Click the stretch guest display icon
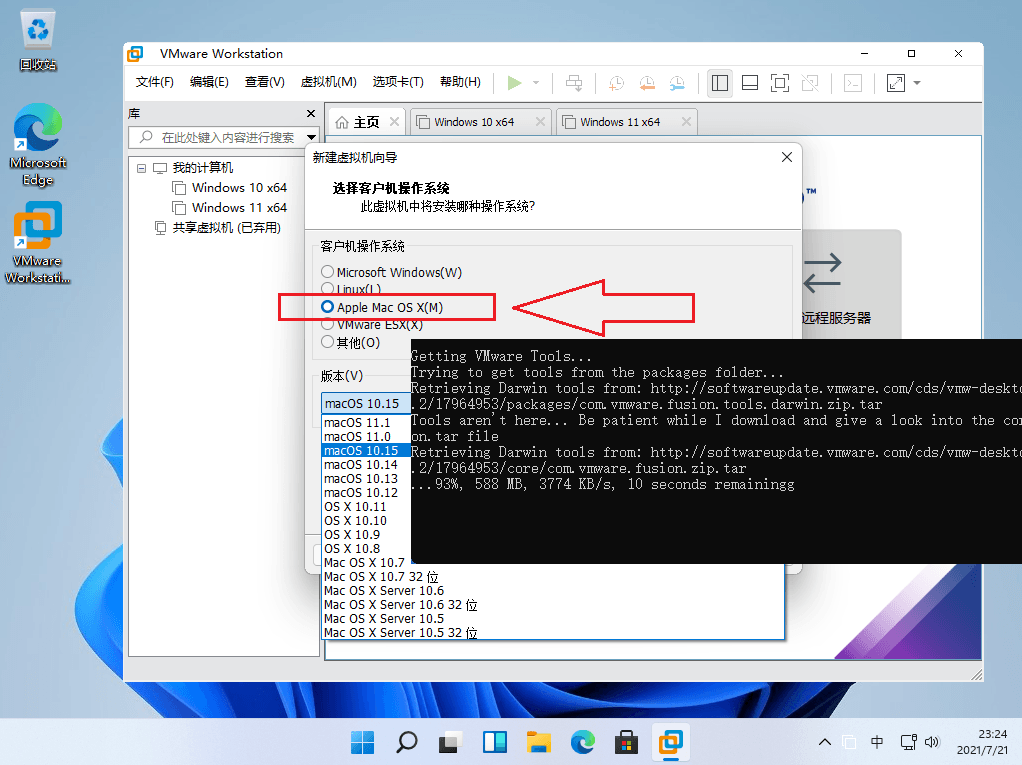1022x765 pixels. tap(896, 83)
